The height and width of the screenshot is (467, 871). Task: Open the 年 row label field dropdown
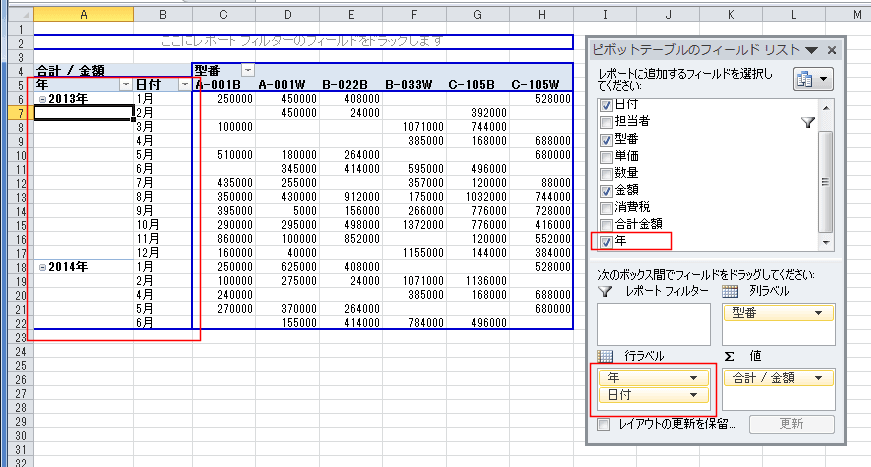click(x=693, y=378)
